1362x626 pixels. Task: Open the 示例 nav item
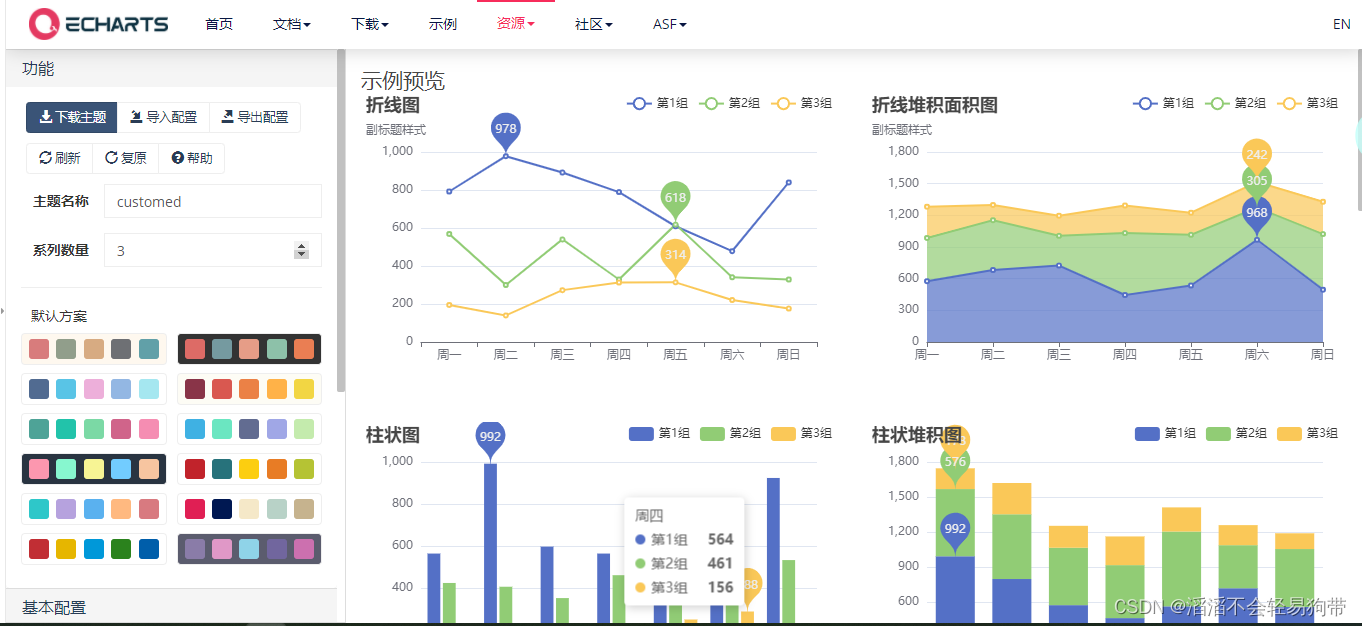(443, 24)
